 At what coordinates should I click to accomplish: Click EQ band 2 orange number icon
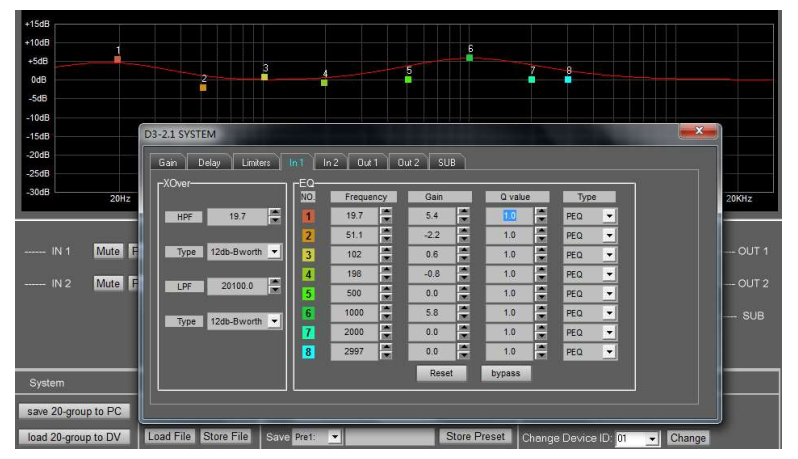309,235
